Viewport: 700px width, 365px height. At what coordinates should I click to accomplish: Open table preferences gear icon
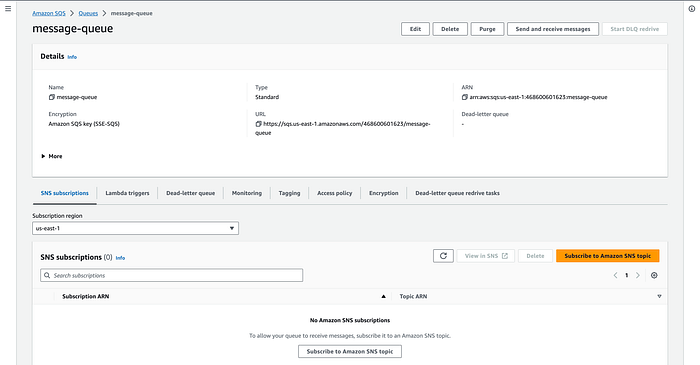tap(654, 275)
